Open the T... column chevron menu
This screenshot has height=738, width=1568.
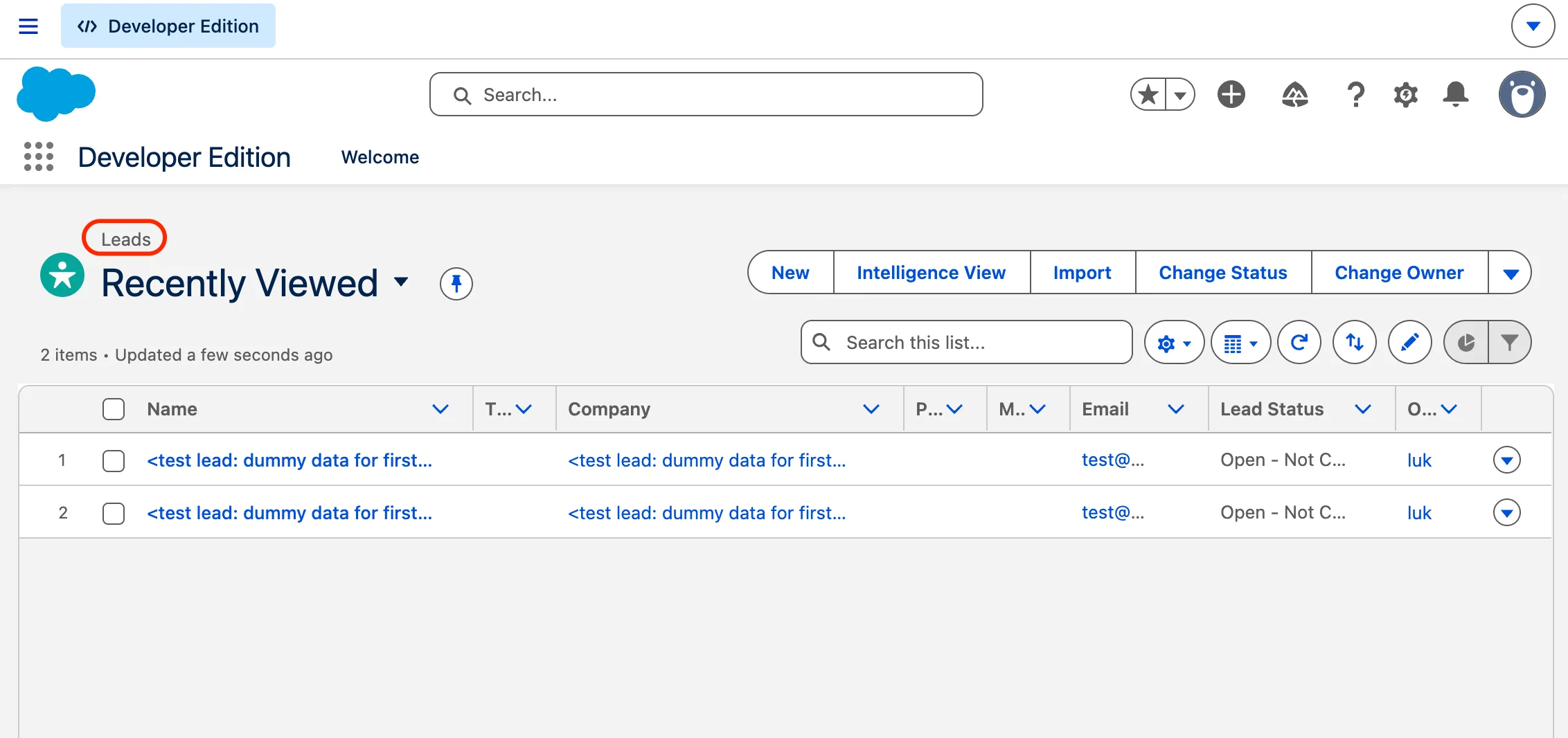[524, 409]
